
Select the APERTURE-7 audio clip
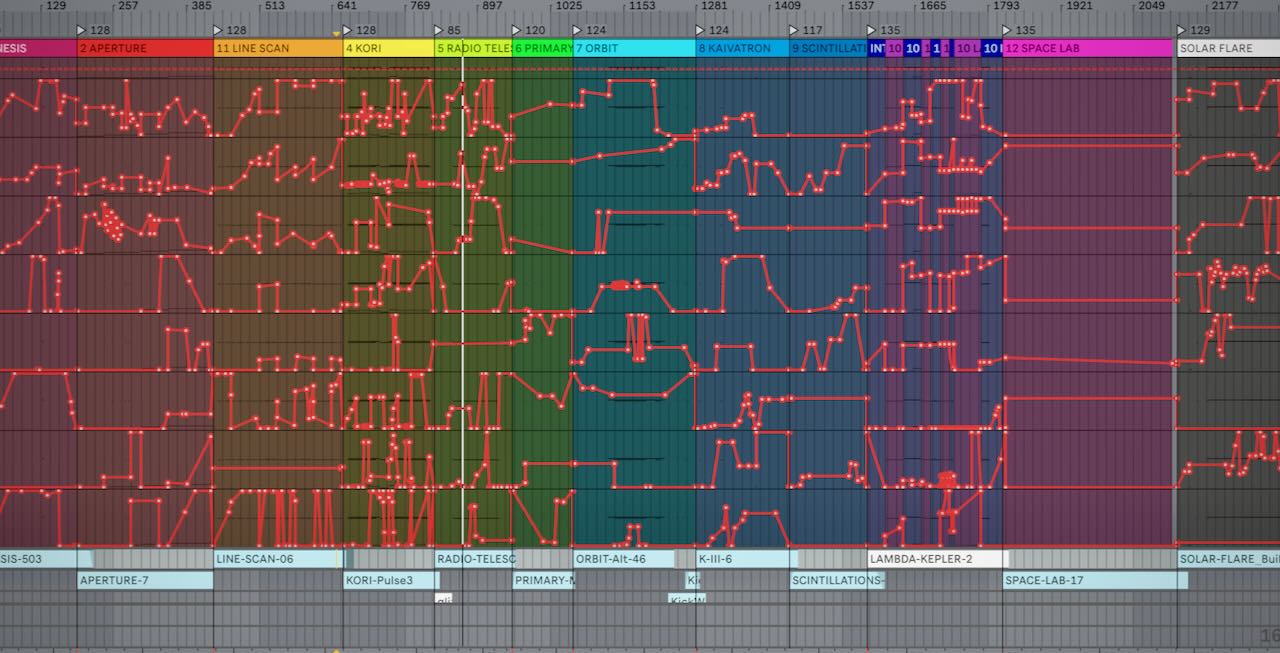(145, 580)
